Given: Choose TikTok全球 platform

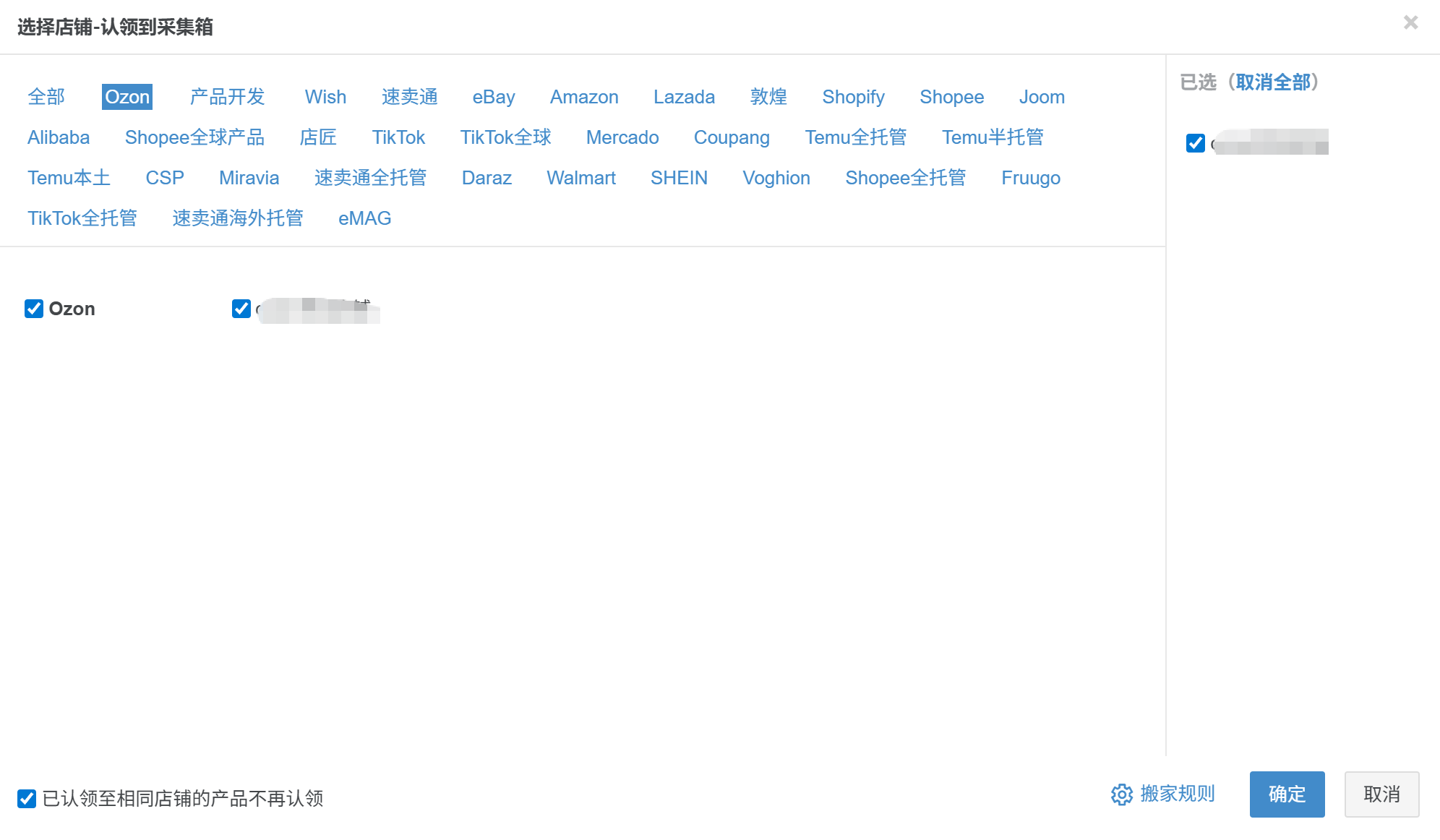Looking at the screenshot, I should click(506, 137).
